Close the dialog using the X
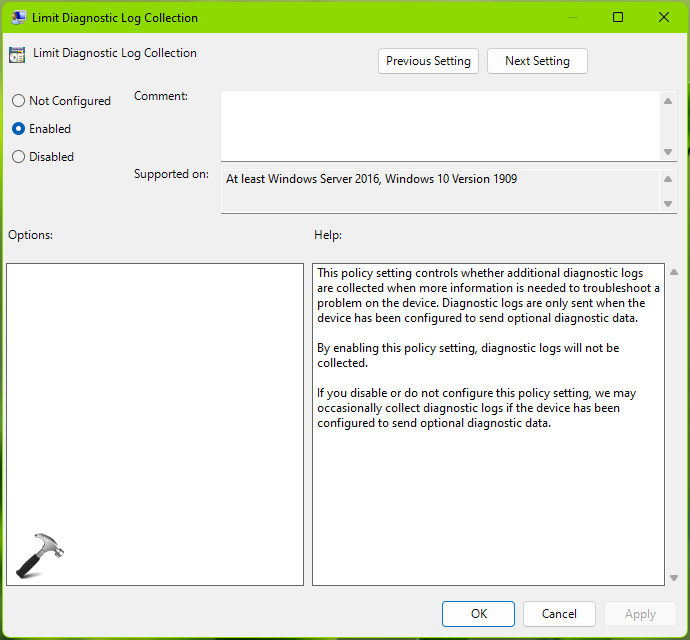 coord(664,17)
